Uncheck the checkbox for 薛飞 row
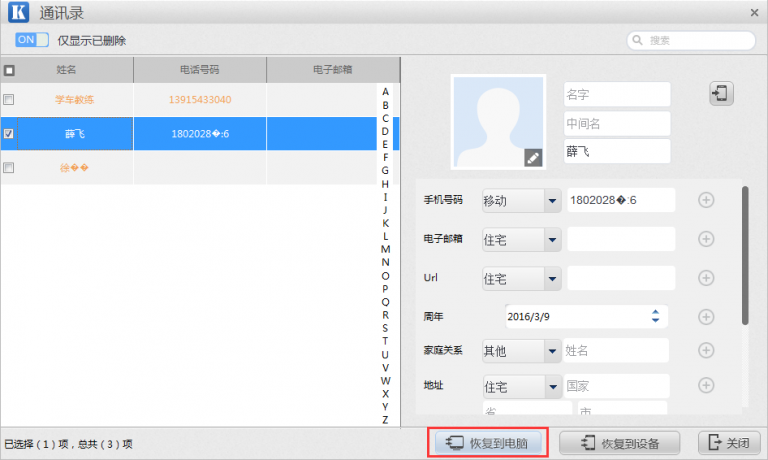768x460 pixels. click(x=8, y=133)
